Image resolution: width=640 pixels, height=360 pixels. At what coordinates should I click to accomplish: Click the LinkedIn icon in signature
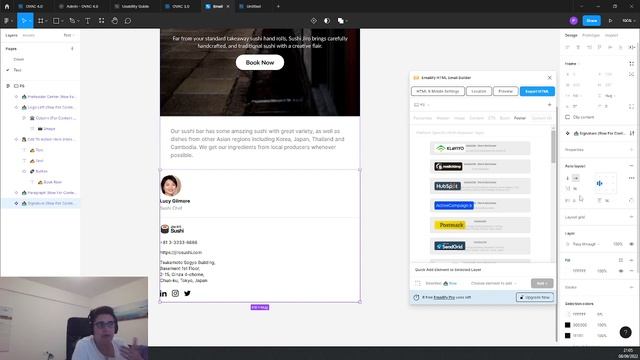click(x=163, y=293)
